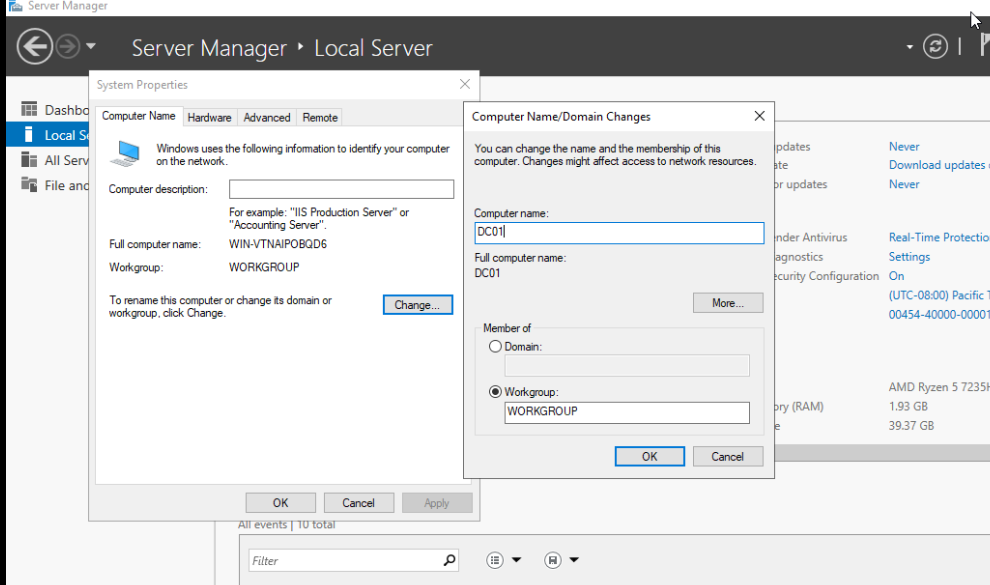
Task: Select the Domain radio button
Action: [x=495, y=346]
